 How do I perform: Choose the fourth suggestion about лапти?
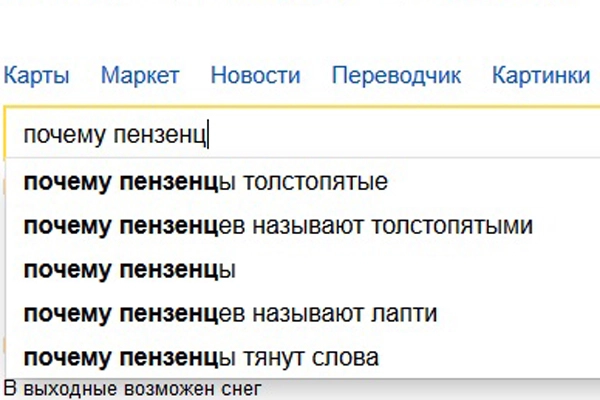[230, 314]
